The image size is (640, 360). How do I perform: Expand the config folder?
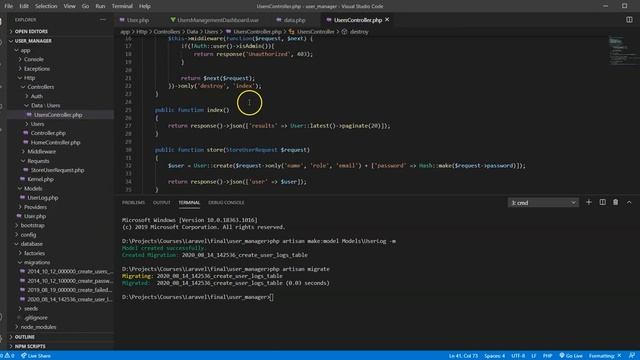click(x=28, y=235)
